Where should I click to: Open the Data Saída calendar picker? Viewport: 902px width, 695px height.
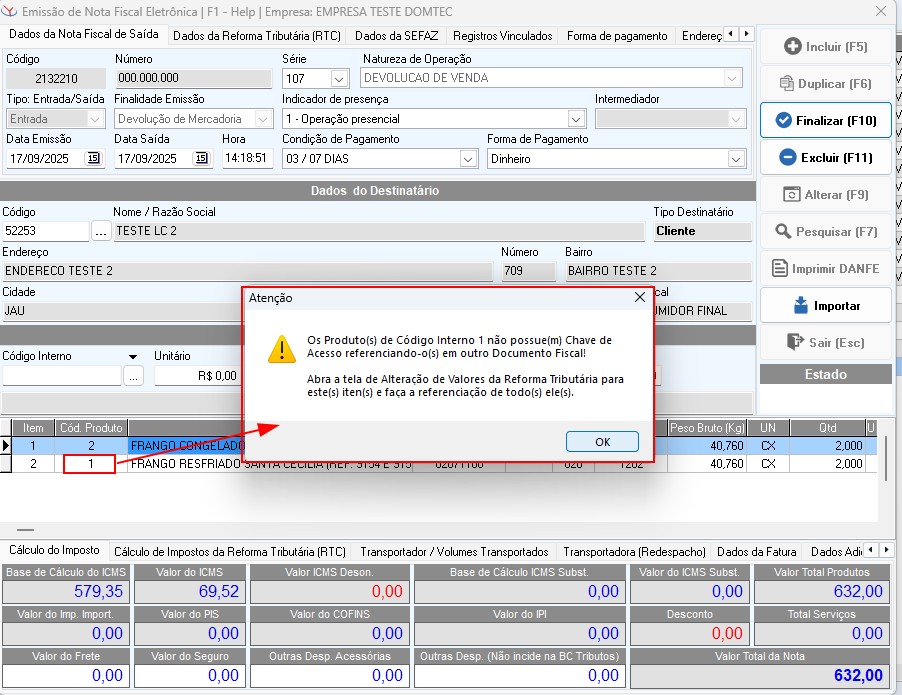point(201,158)
